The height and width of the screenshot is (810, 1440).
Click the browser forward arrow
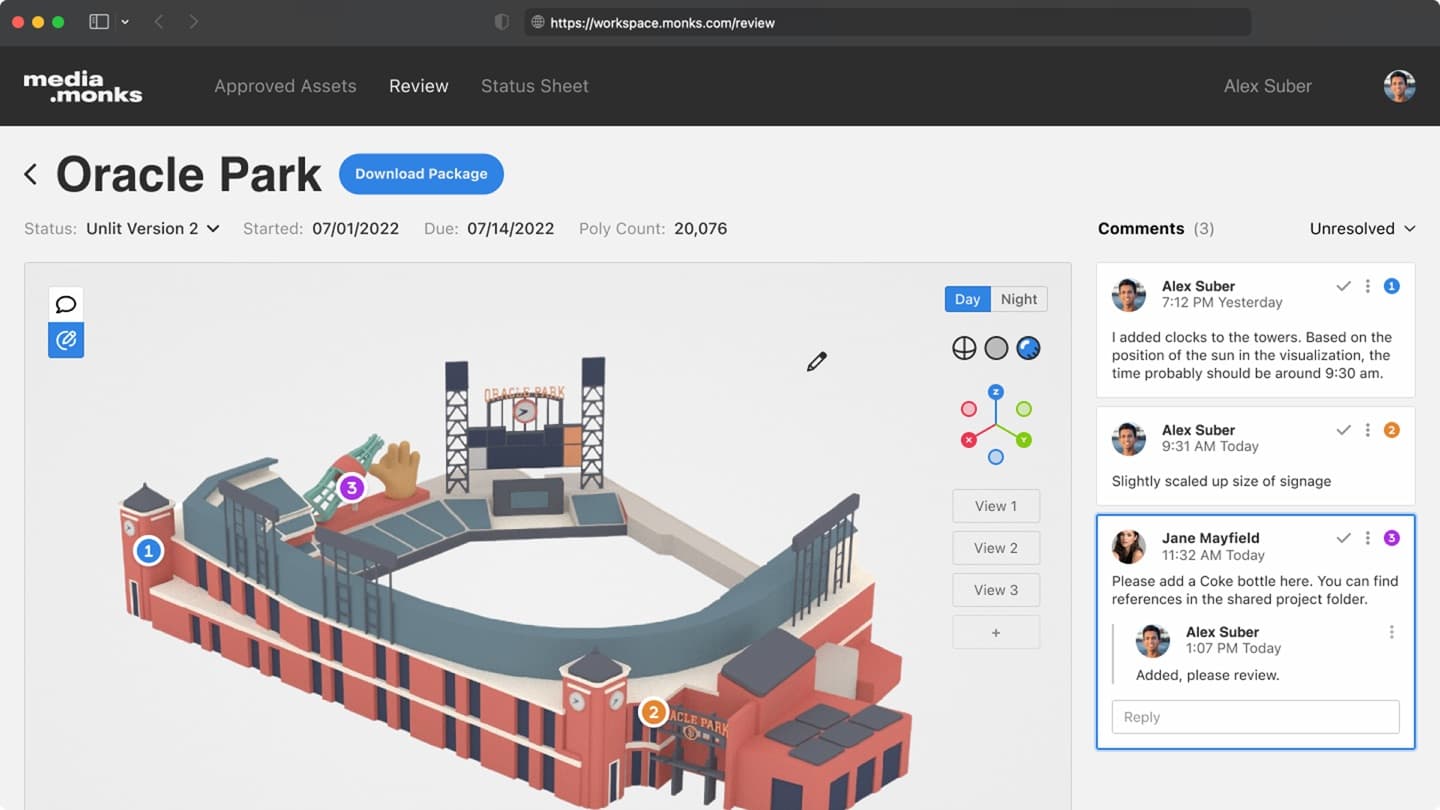(193, 22)
